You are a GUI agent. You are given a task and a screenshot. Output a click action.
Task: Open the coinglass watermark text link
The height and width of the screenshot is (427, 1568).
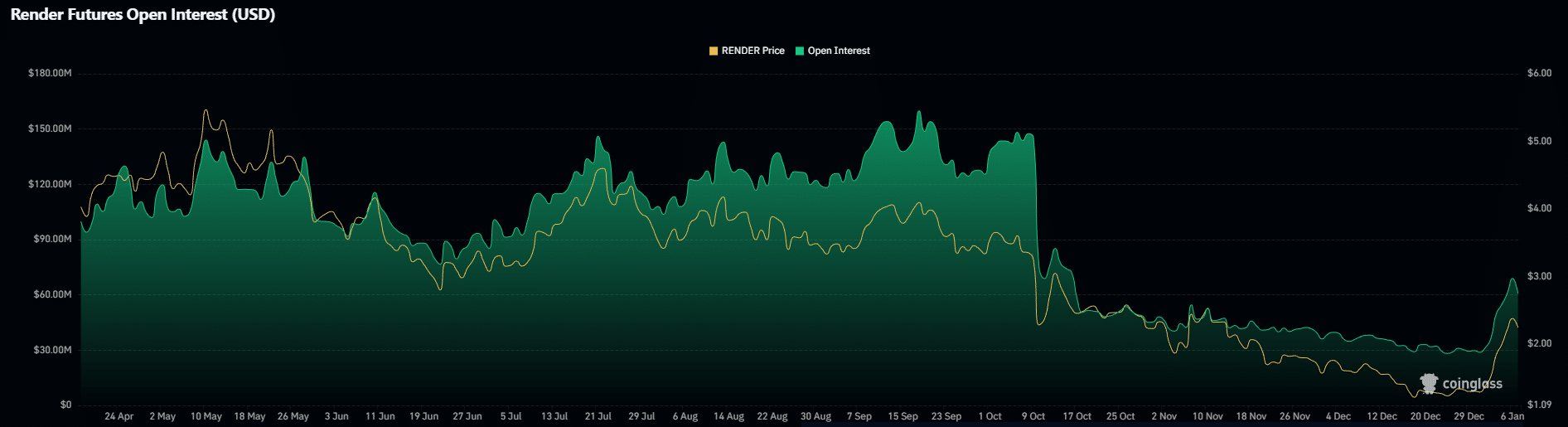[x=1472, y=384]
